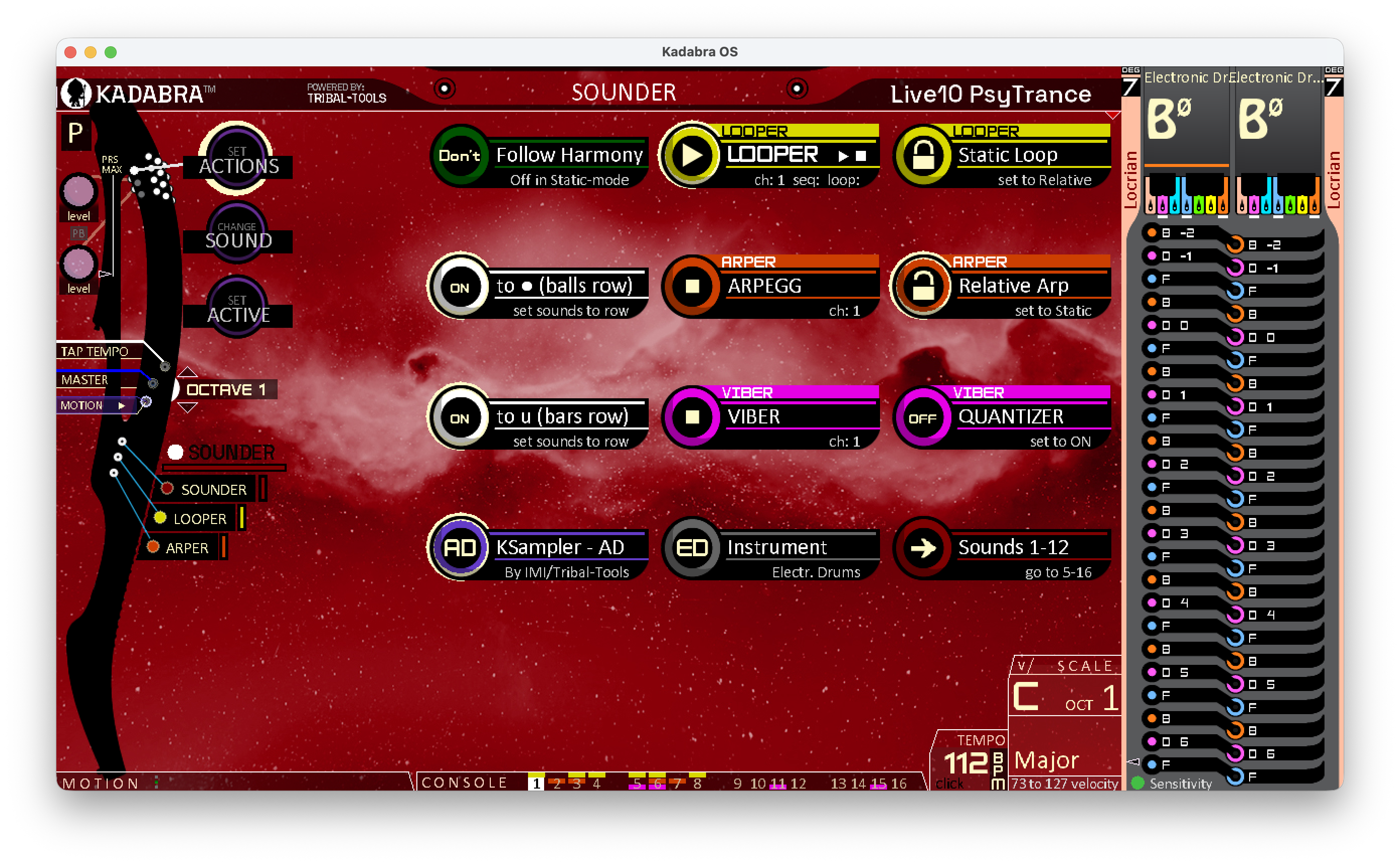Toggle ON switch for balls row
The height and width of the screenshot is (865, 1400).
point(460,286)
